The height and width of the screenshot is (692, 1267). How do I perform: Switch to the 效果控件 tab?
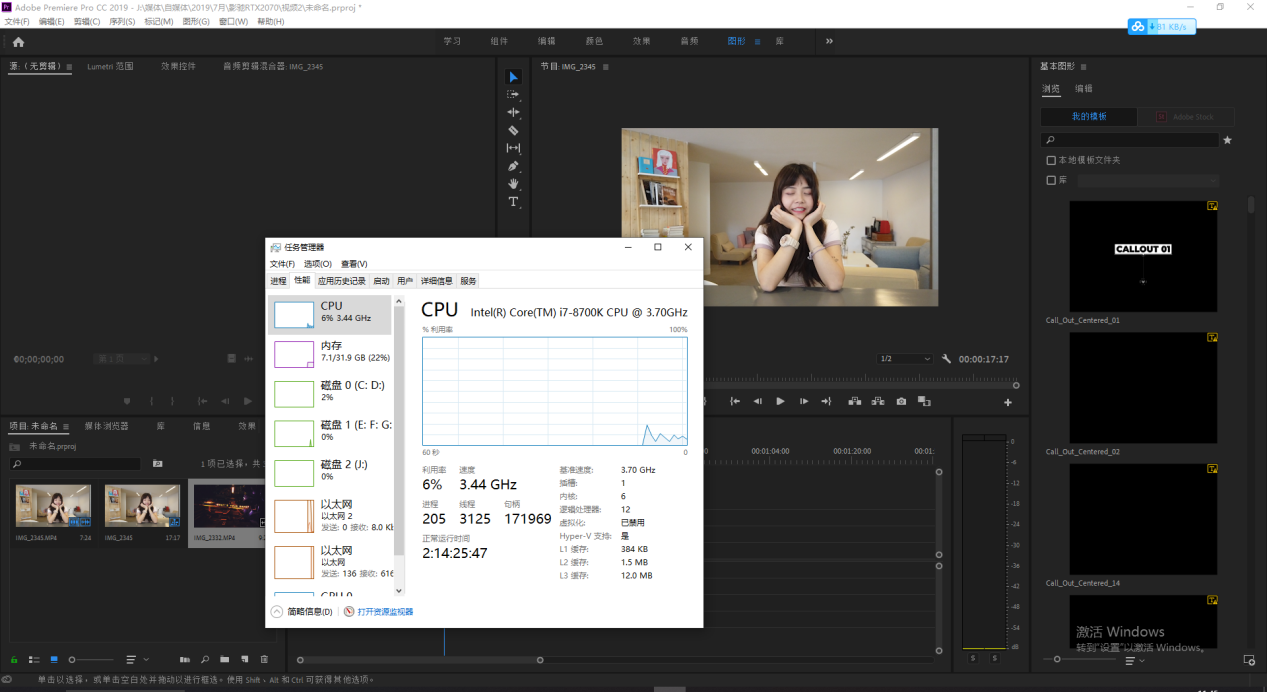coord(178,66)
